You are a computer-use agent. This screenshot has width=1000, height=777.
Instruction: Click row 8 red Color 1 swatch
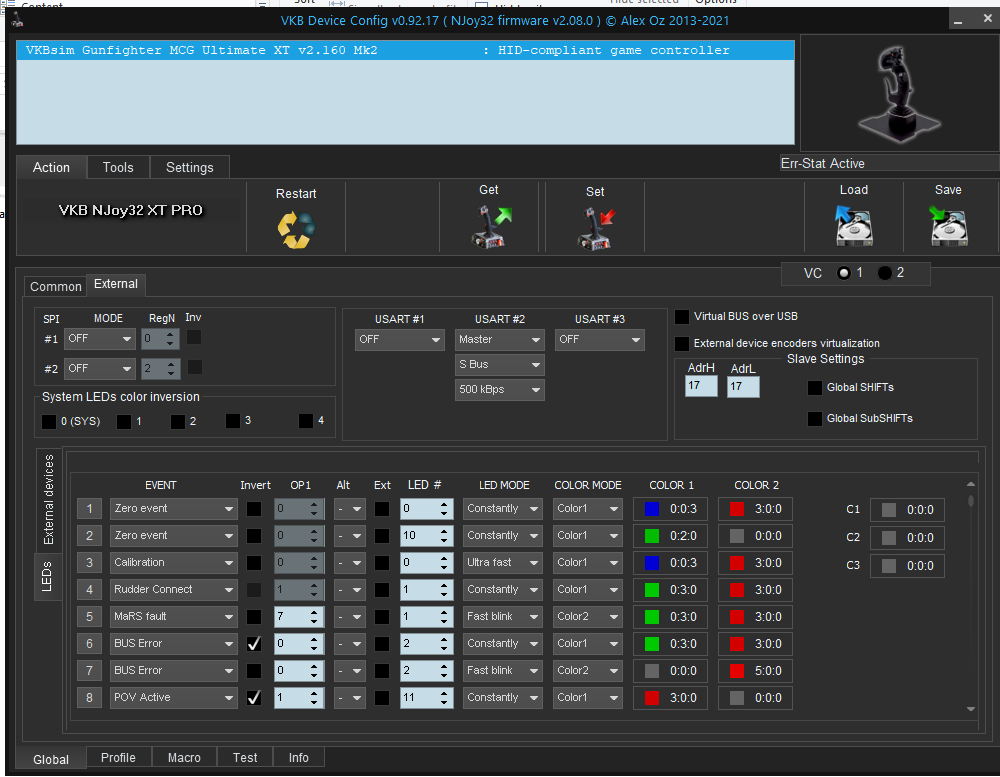click(x=652, y=698)
